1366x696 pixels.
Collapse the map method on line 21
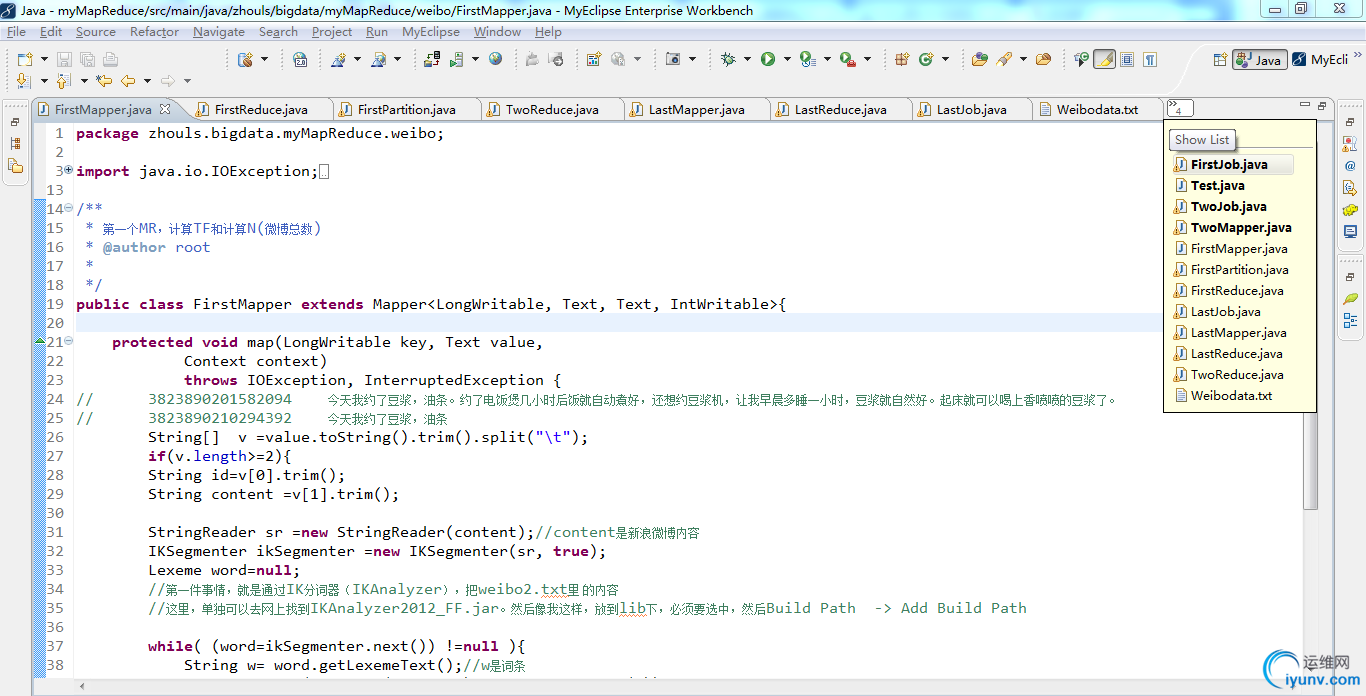pos(68,342)
